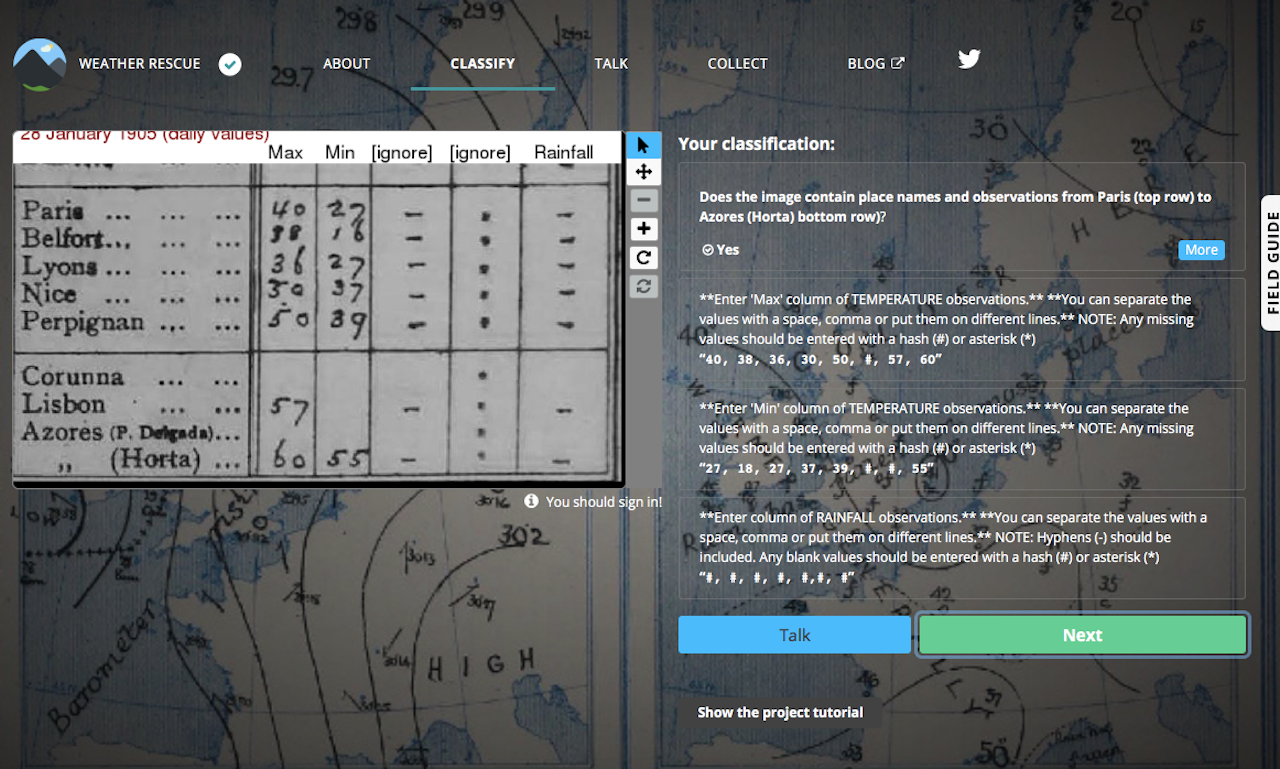Open the 'More' options for the Yes answer
The width and height of the screenshot is (1280, 769).
(x=1200, y=249)
